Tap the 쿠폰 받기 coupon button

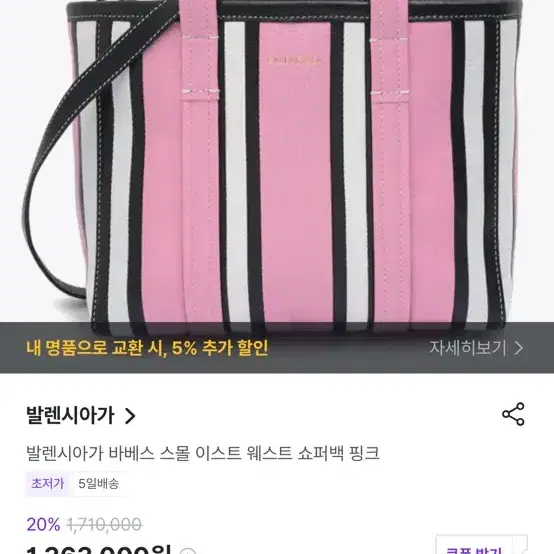pos(482,546)
